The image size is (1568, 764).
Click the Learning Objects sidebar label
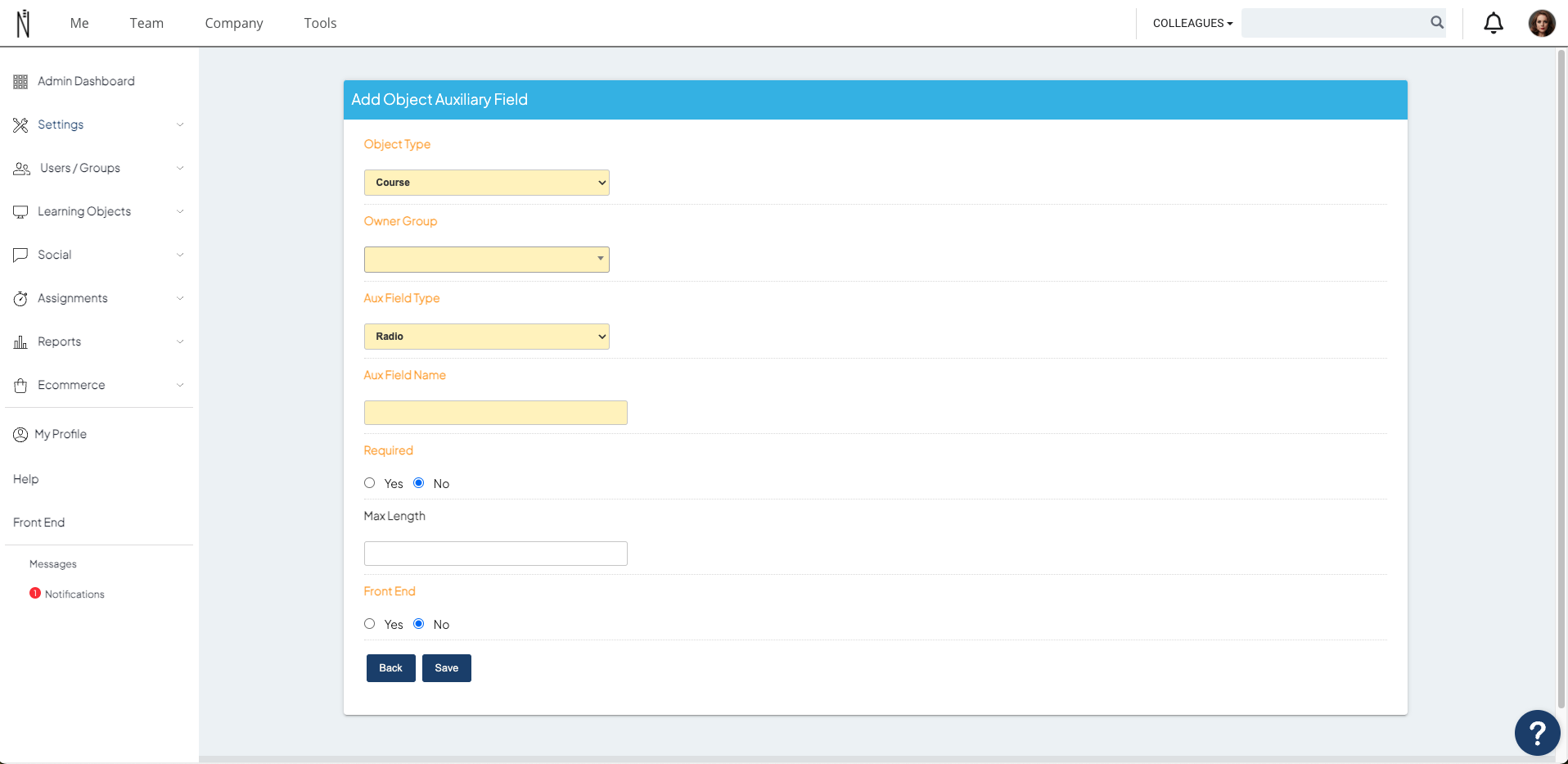pyautogui.click(x=84, y=211)
